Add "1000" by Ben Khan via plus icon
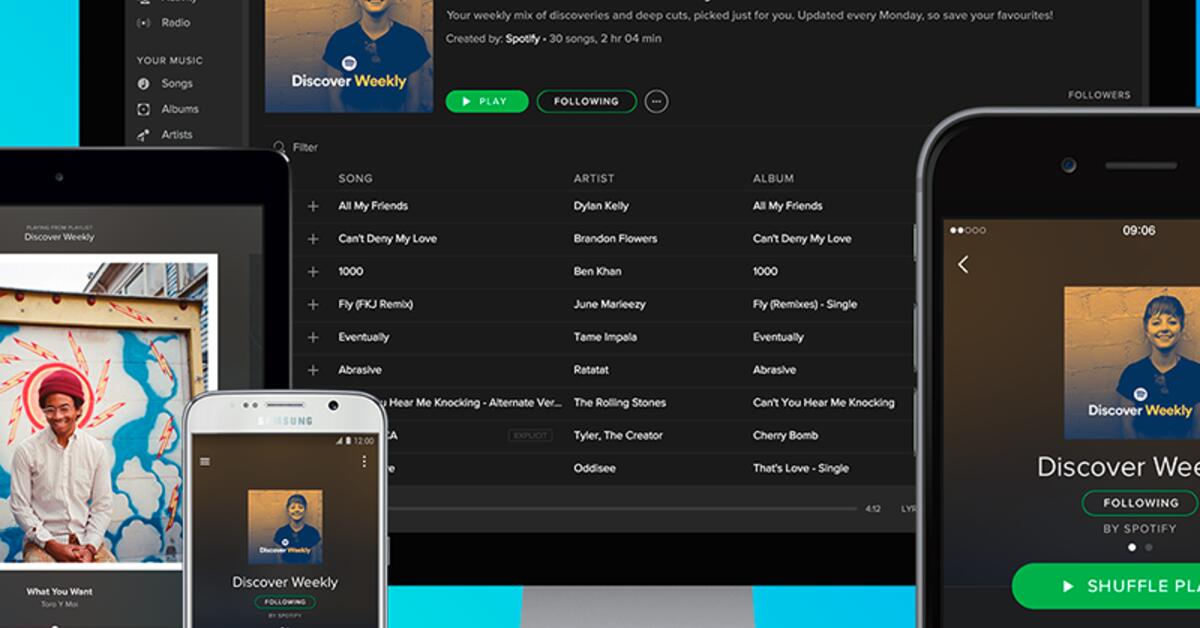 point(313,271)
